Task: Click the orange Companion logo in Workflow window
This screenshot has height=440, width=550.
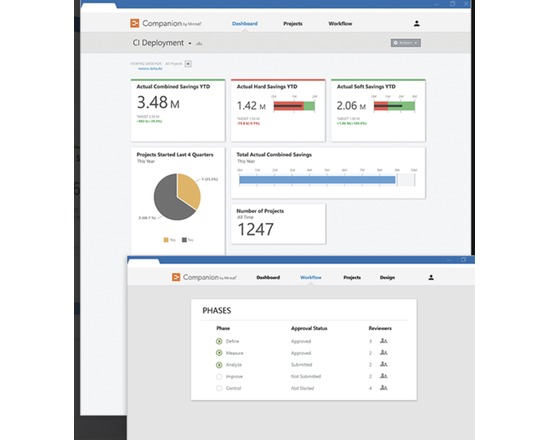Action: click(x=176, y=277)
